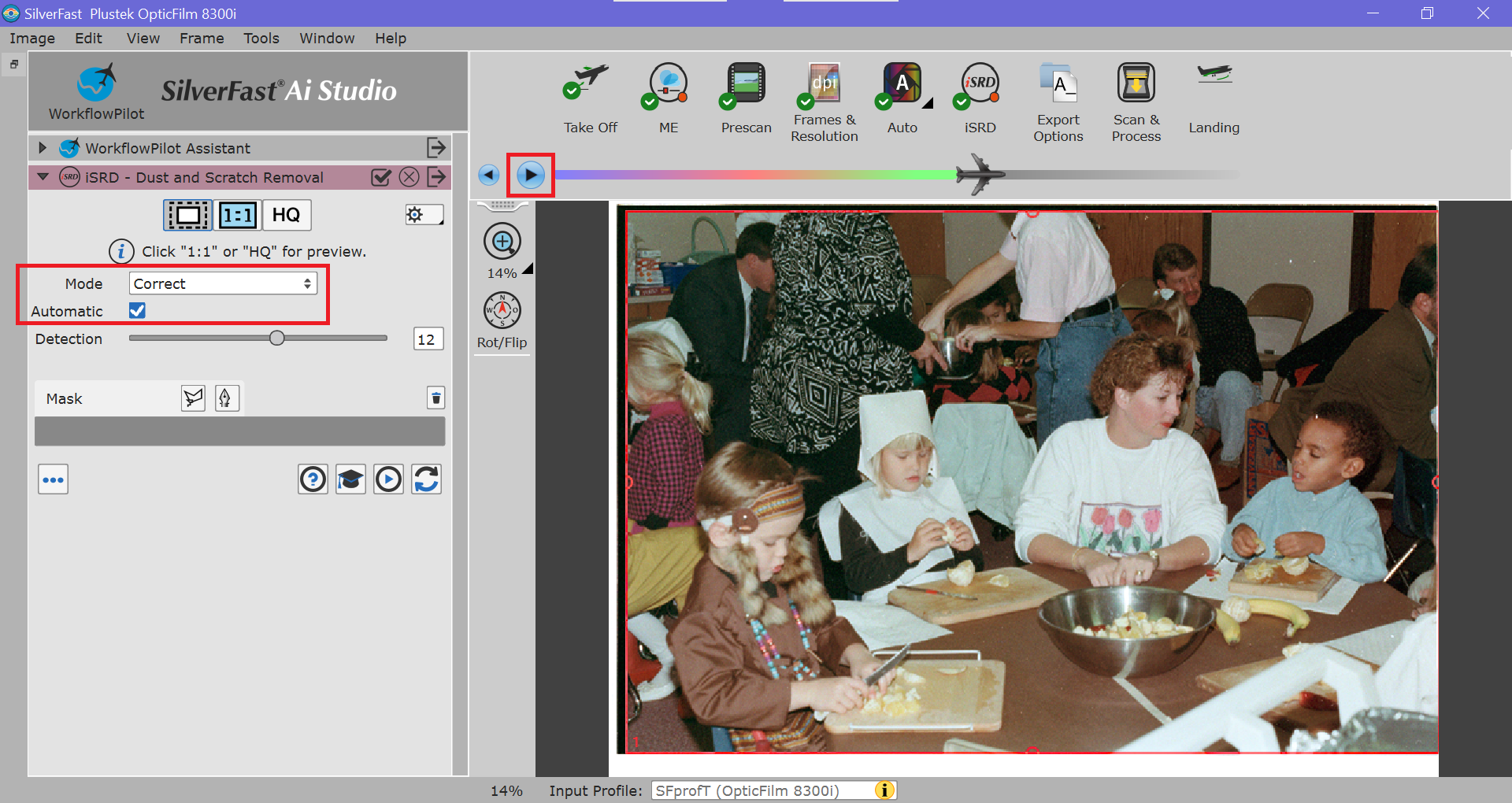Open the Help menu
Image resolution: width=1512 pixels, height=803 pixels.
coord(391,39)
